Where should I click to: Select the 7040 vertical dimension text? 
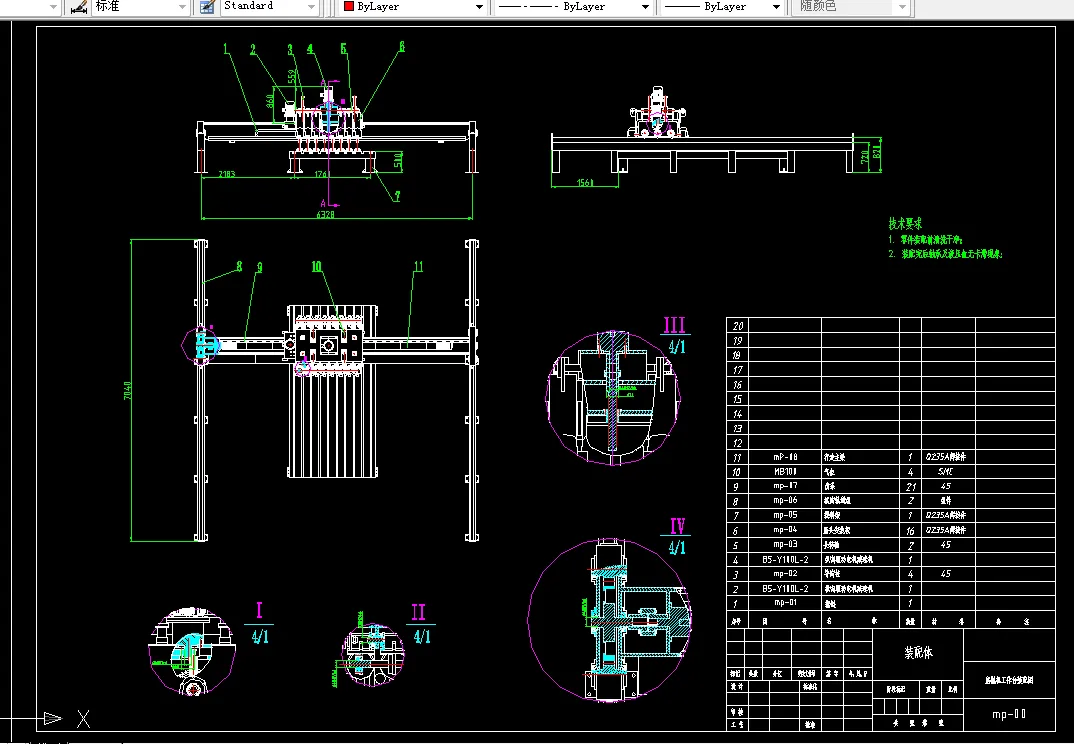click(128, 391)
